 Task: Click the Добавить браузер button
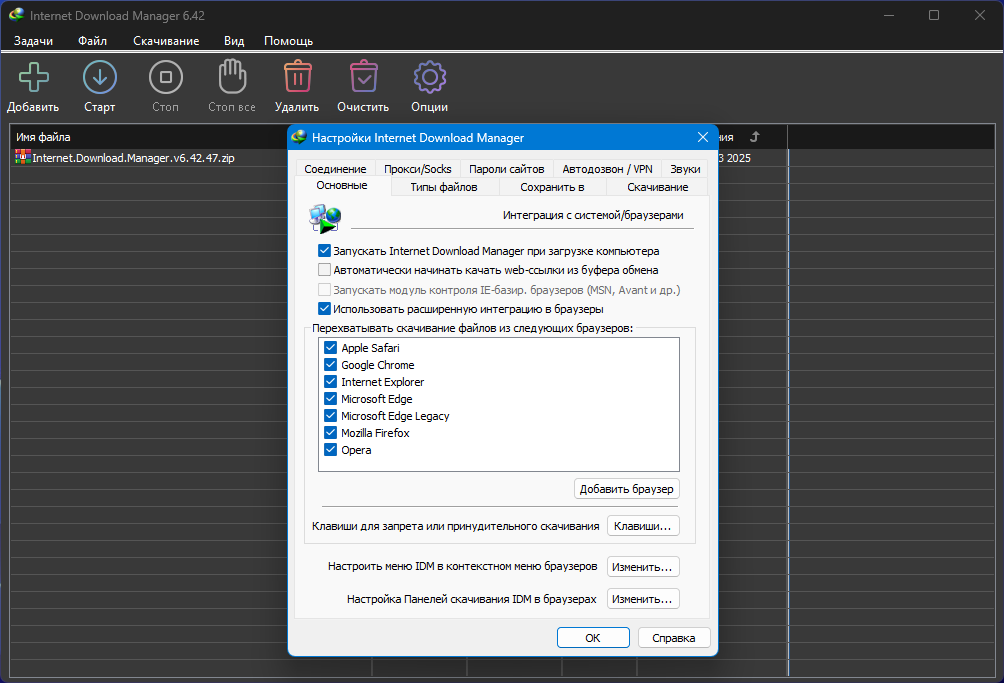click(627, 489)
